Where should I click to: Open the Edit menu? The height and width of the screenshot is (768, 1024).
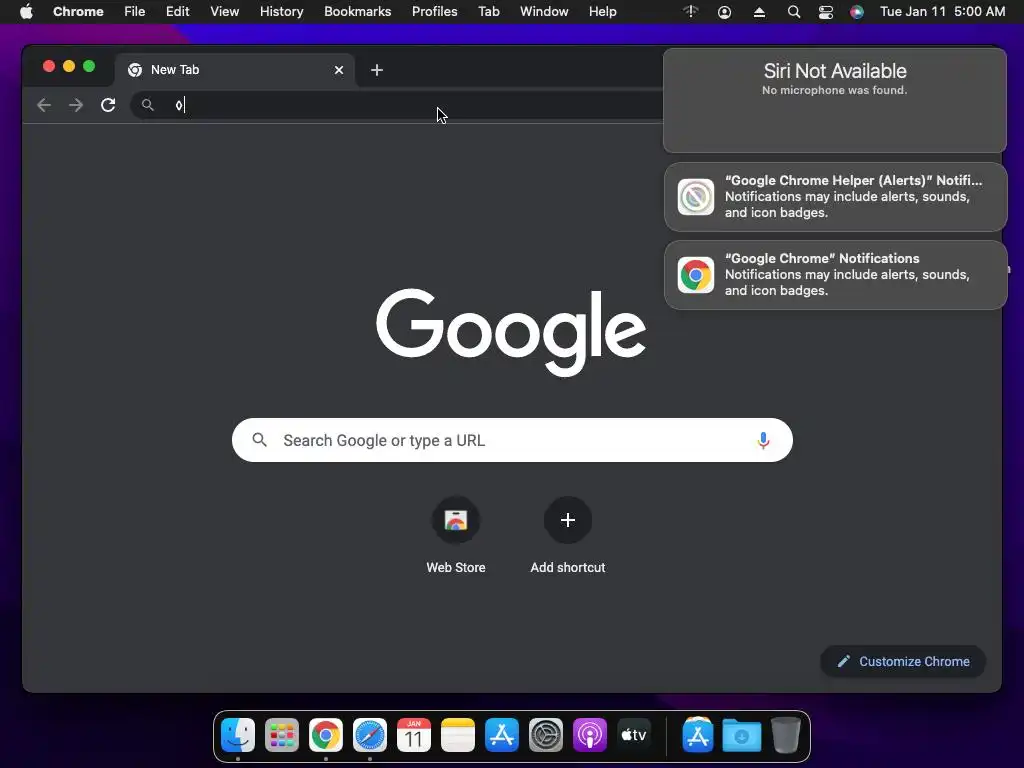[177, 12]
